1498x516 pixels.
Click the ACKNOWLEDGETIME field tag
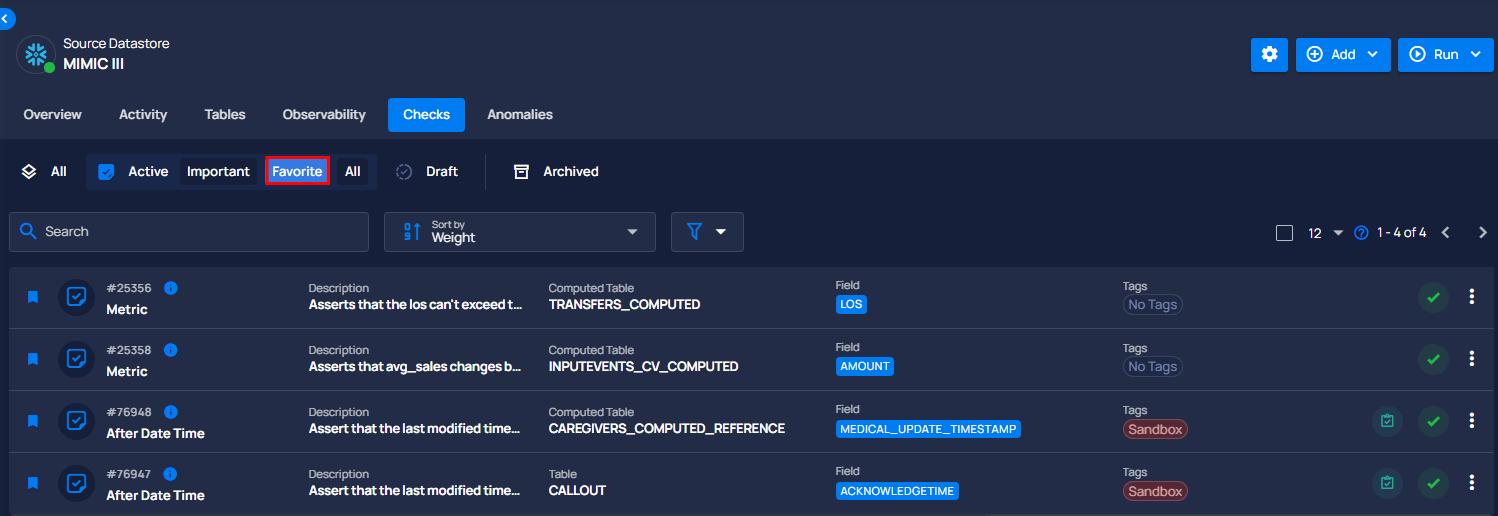click(x=897, y=491)
